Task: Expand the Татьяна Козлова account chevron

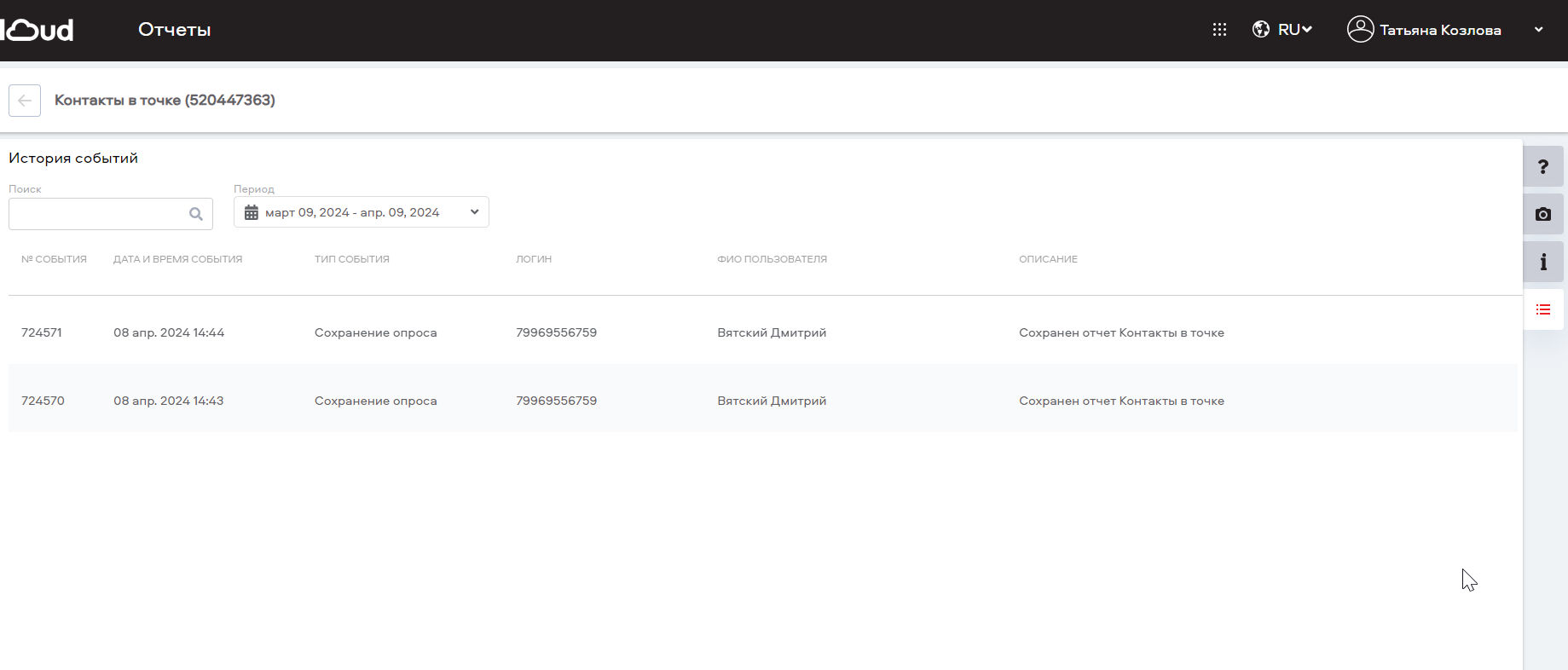Action: [x=1539, y=30]
